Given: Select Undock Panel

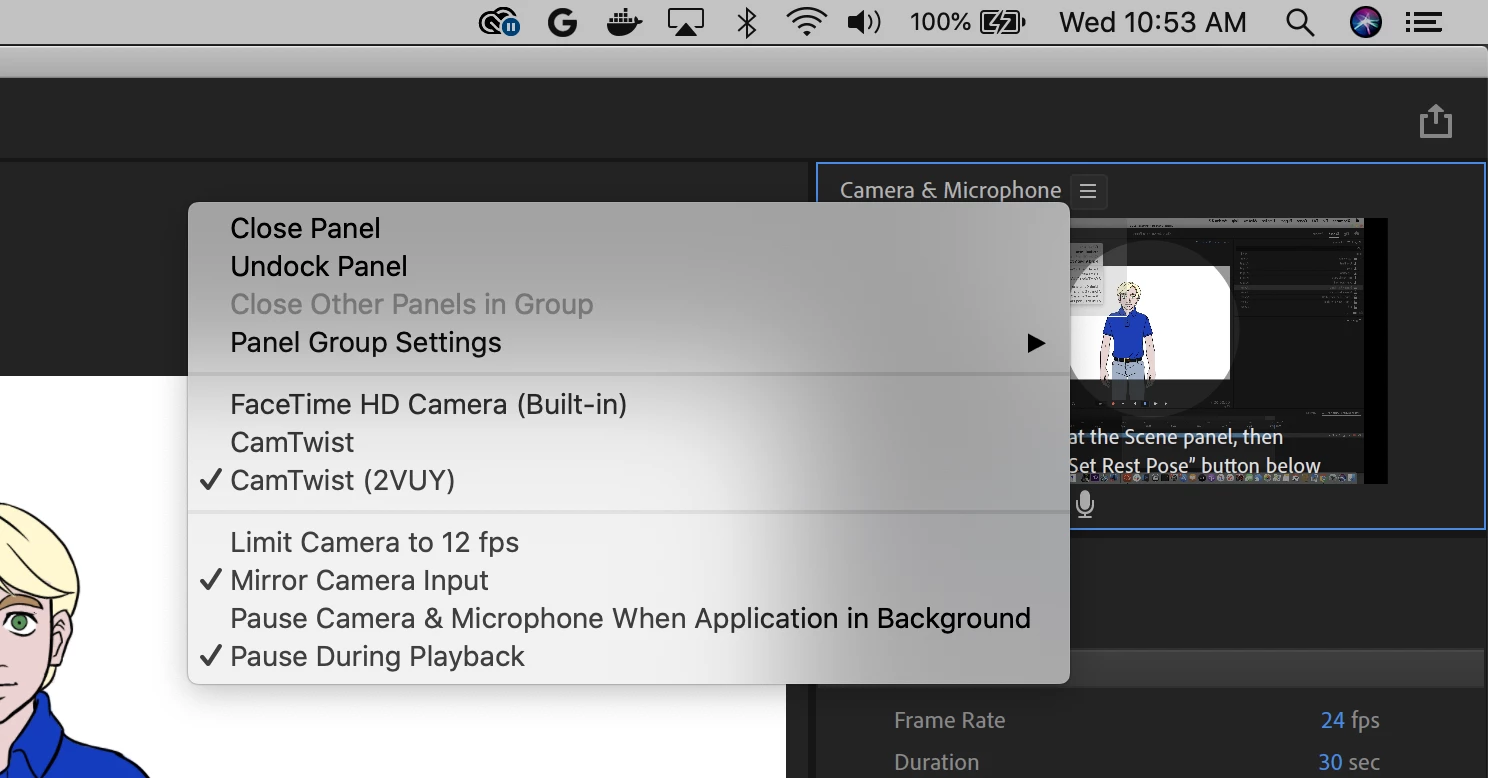Looking at the screenshot, I should (629, 266).
